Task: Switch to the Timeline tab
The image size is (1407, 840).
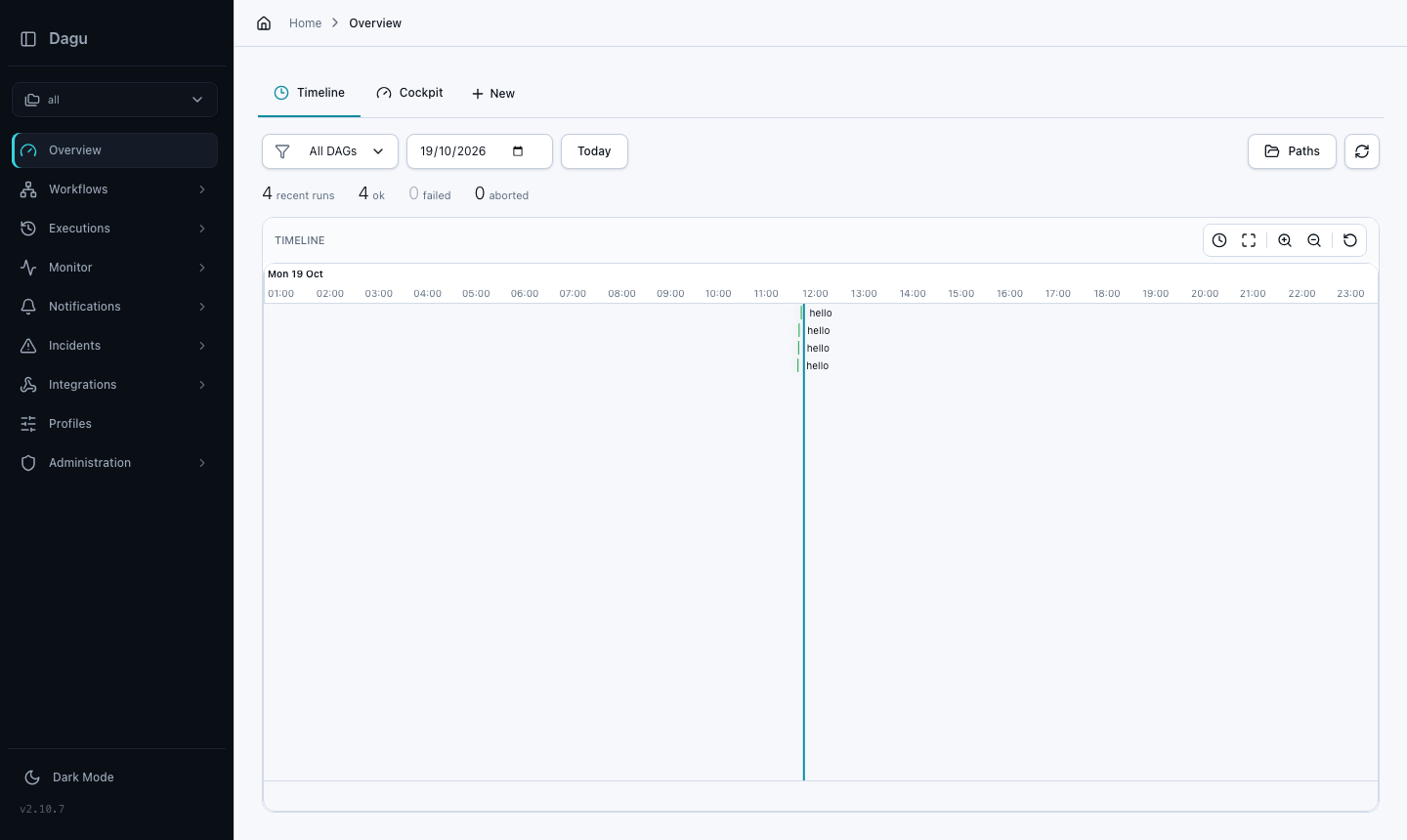Action: [309, 93]
